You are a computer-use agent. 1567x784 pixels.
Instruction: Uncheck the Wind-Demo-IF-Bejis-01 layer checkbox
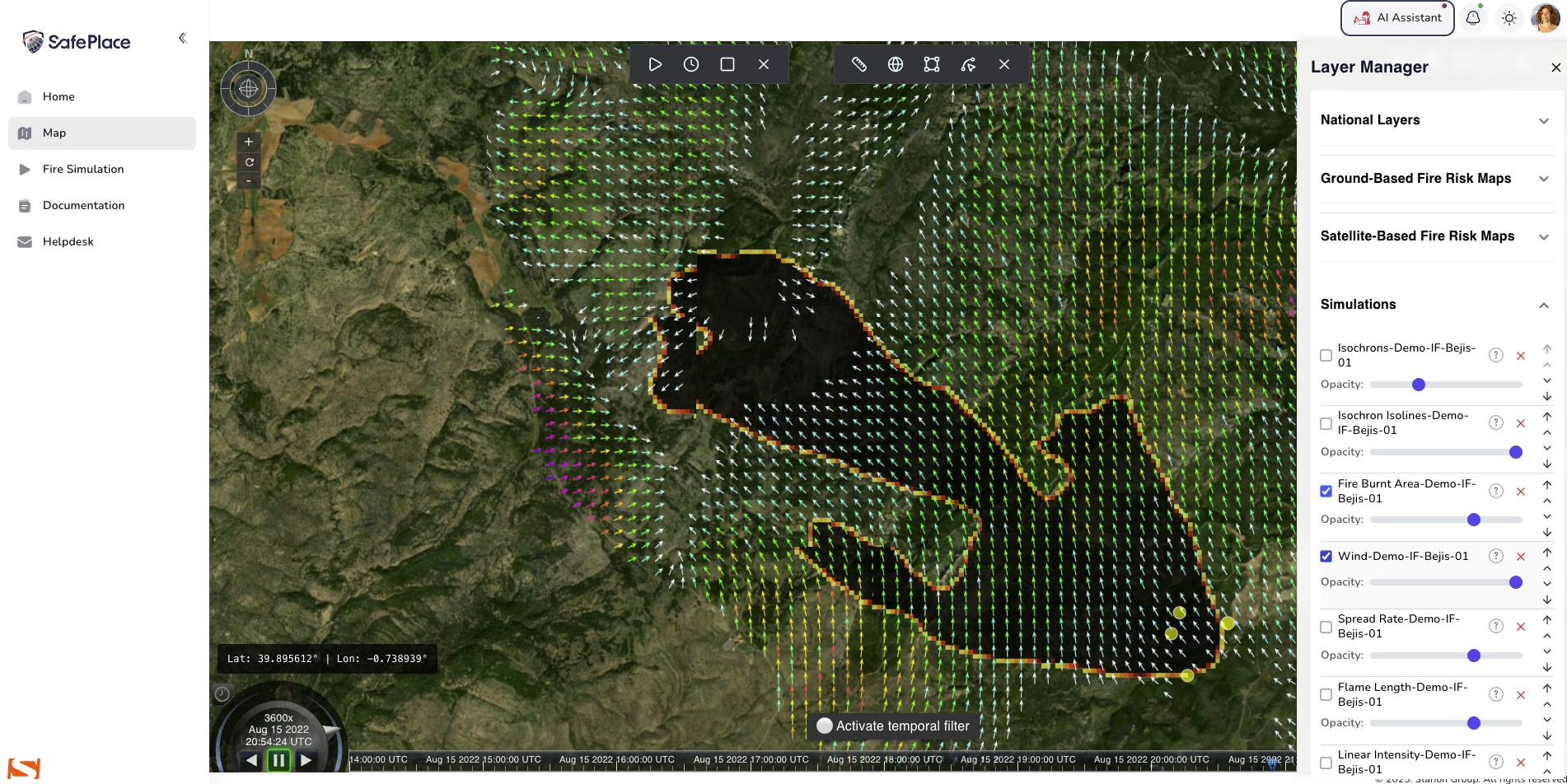[1326, 557]
